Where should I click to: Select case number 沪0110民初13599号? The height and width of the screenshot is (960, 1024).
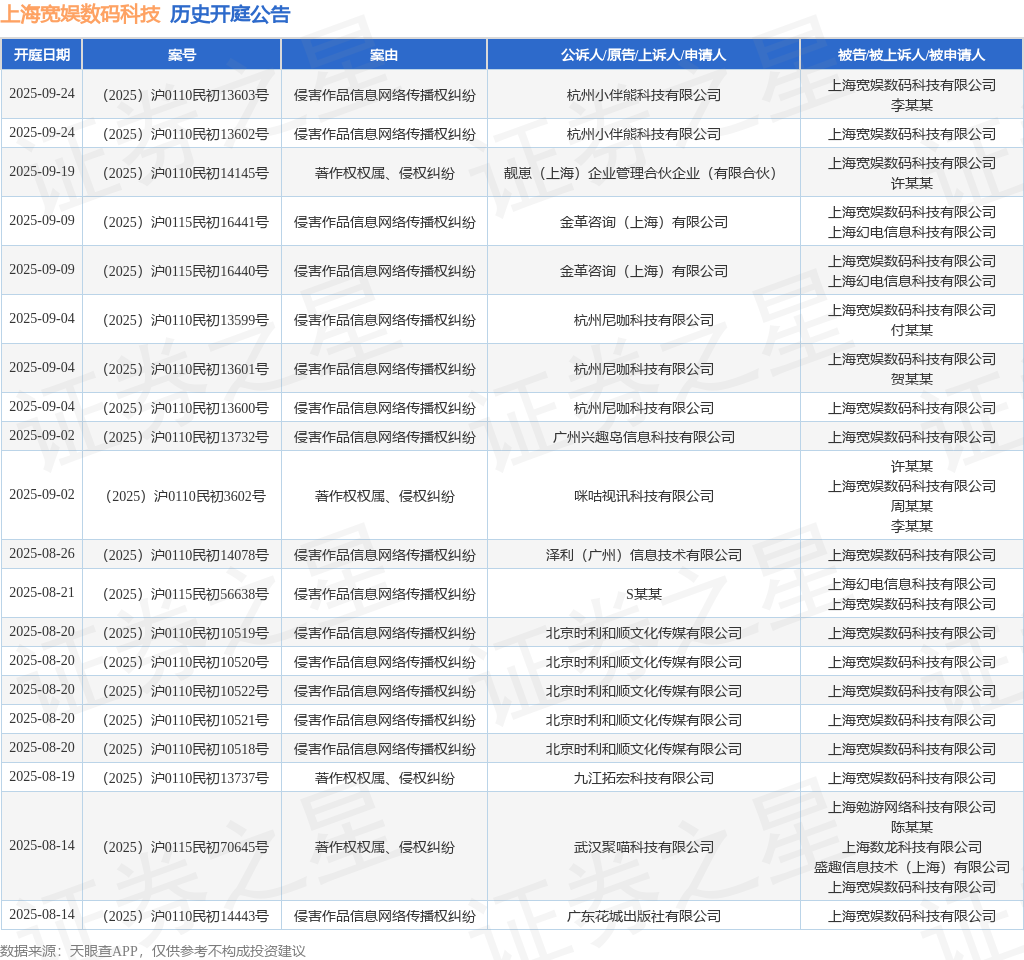[x=185, y=321]
